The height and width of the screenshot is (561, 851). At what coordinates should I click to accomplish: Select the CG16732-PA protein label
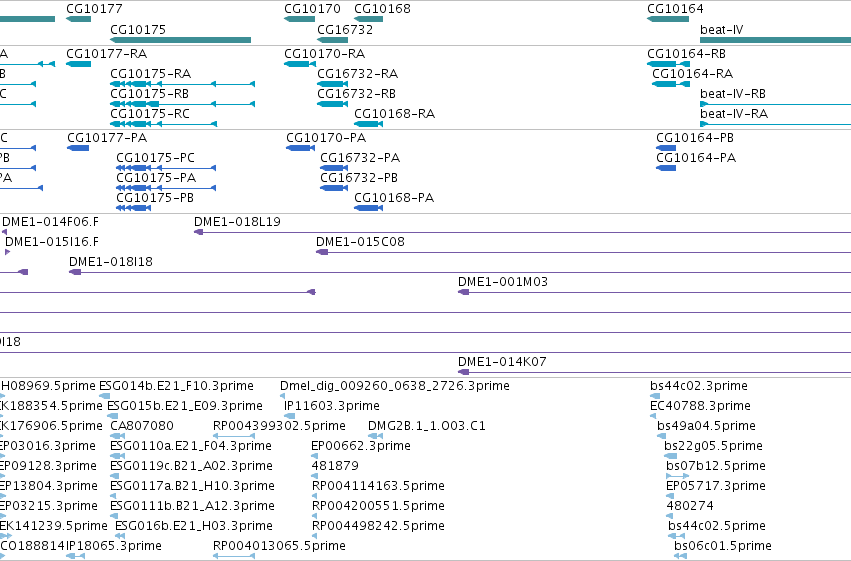pyautogui.click(x=360, y=158)
